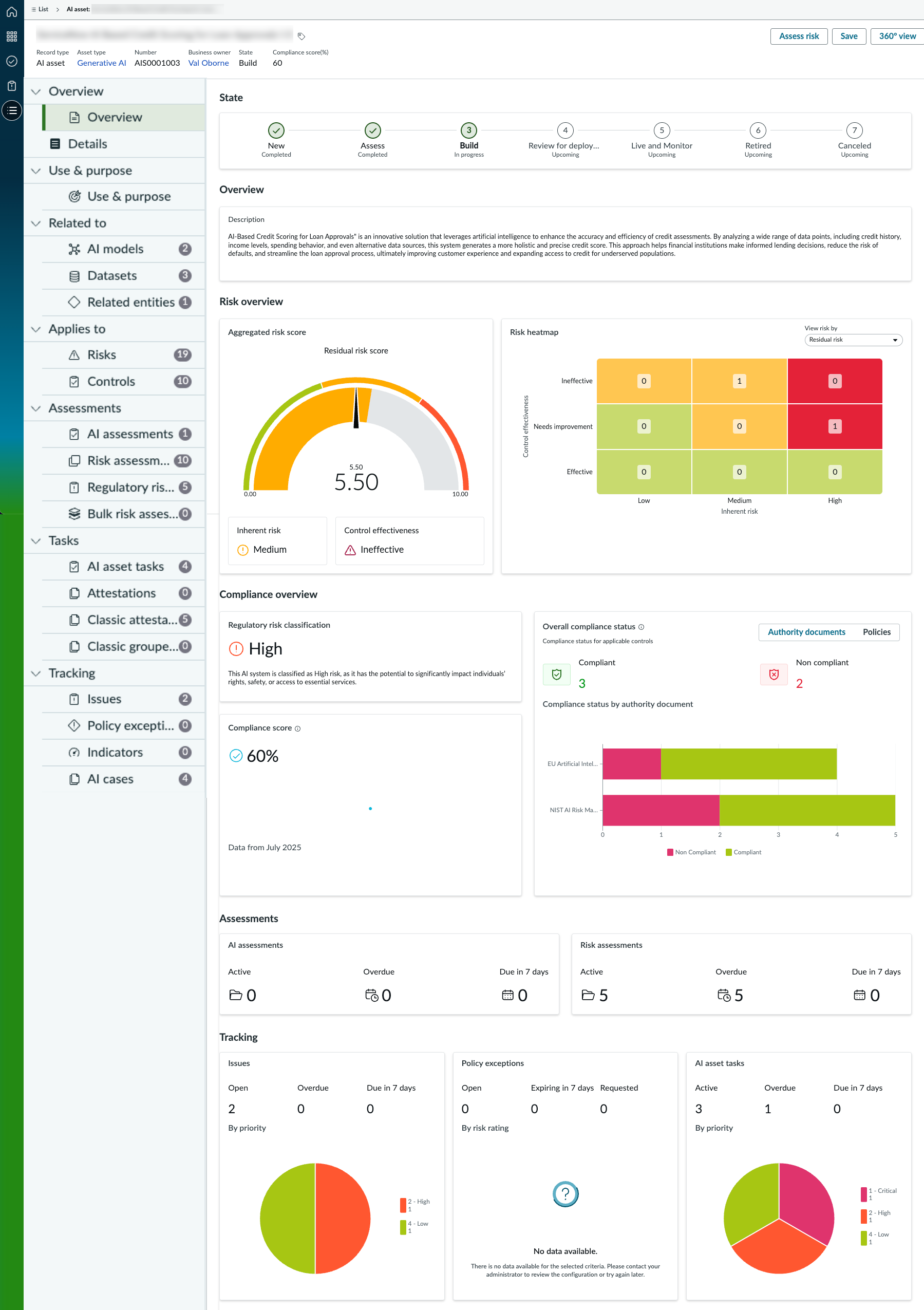Collapse the Assessments section in sidebar
The width and height of the screenshot is (924, 1310).
(x=36, y=408)
